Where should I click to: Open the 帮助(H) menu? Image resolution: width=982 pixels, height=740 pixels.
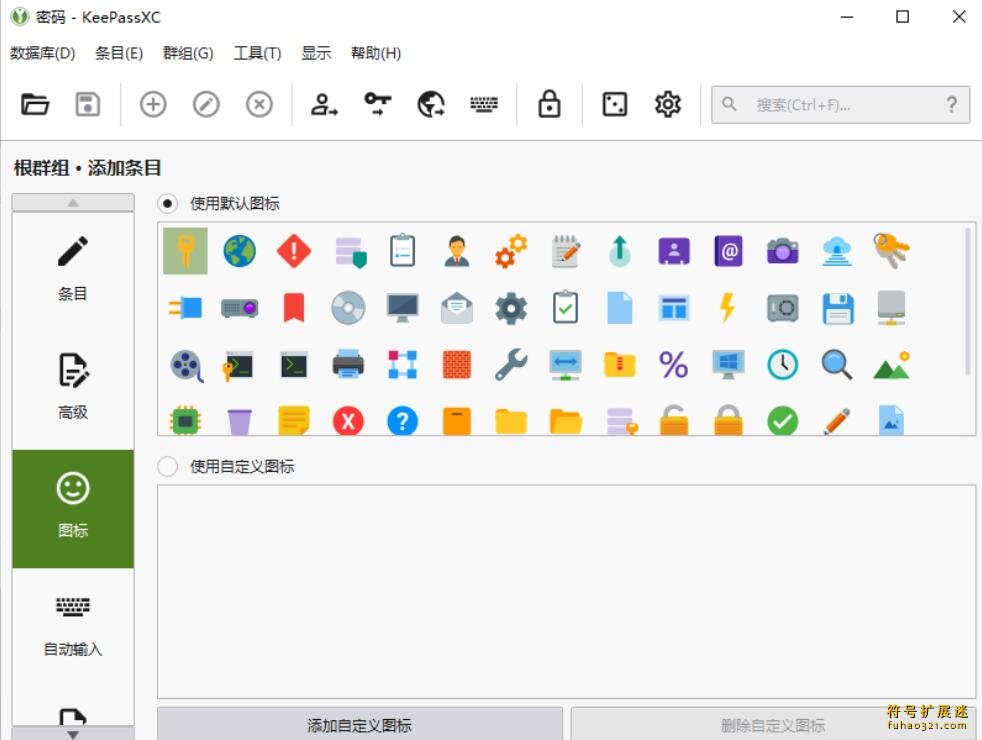pos(376,53)
